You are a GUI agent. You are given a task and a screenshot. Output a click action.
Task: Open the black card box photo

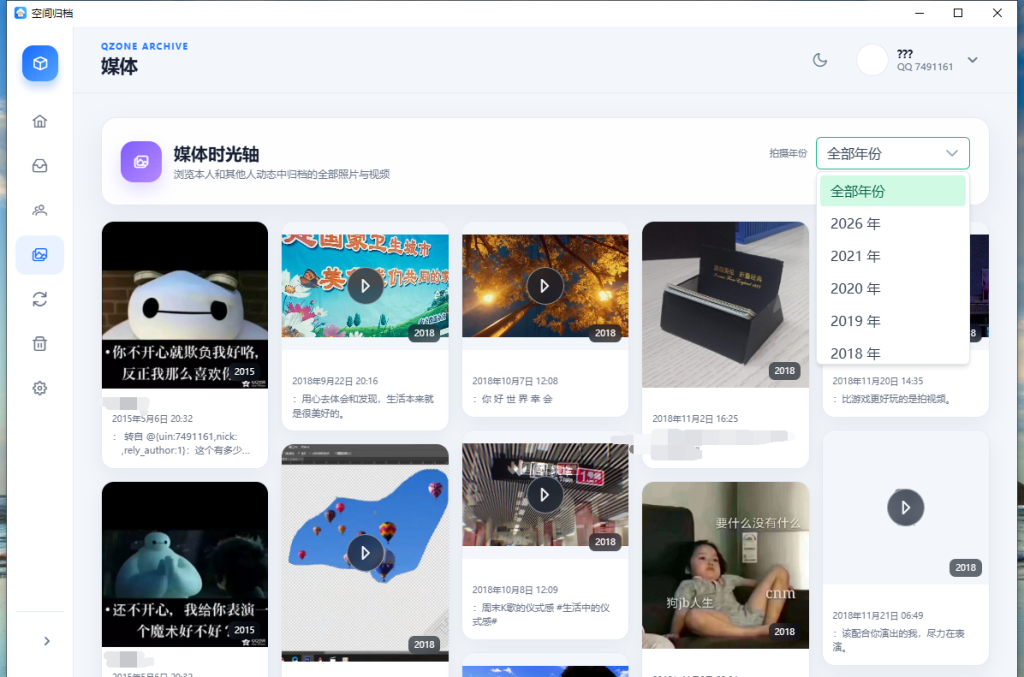click(x=725, y=305)
